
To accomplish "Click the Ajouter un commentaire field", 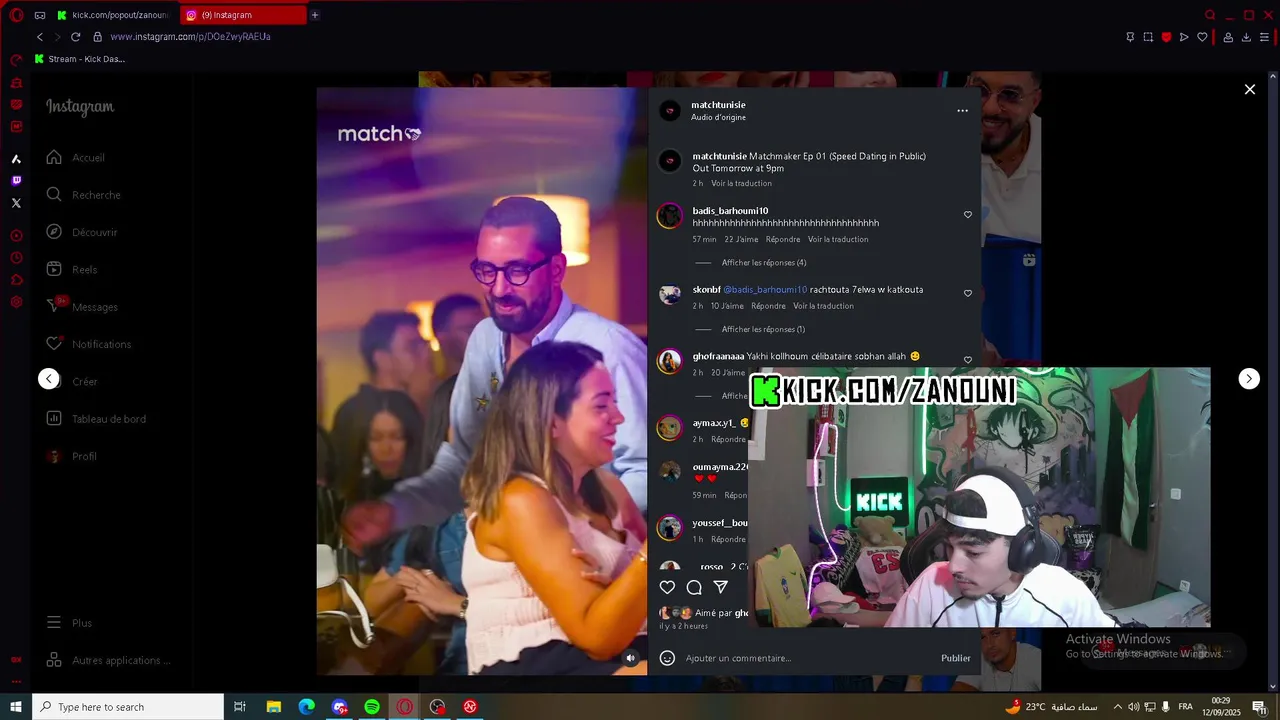I will pyautogui.click(x=808, y=658).
